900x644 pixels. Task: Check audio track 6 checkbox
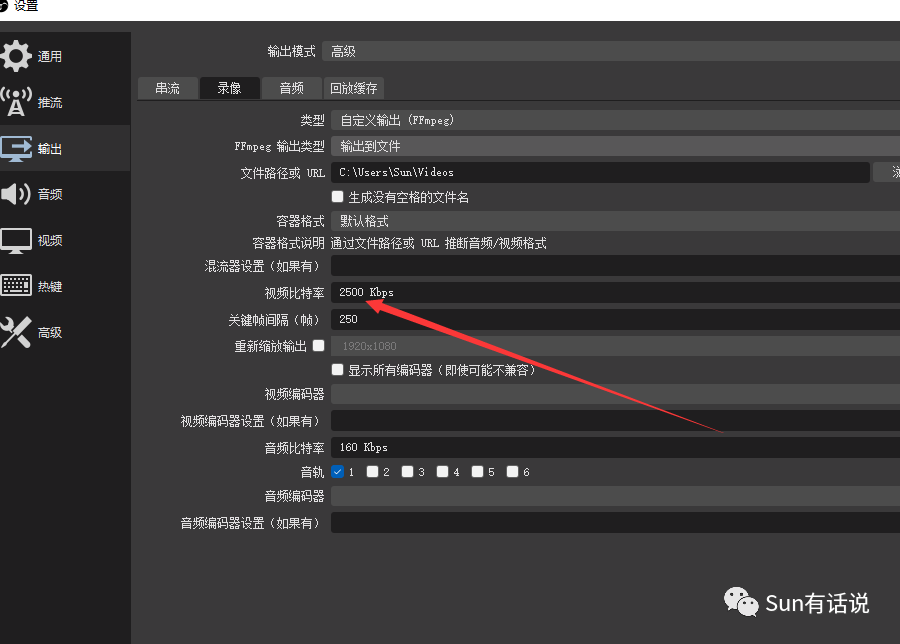[x=513, y=472]
